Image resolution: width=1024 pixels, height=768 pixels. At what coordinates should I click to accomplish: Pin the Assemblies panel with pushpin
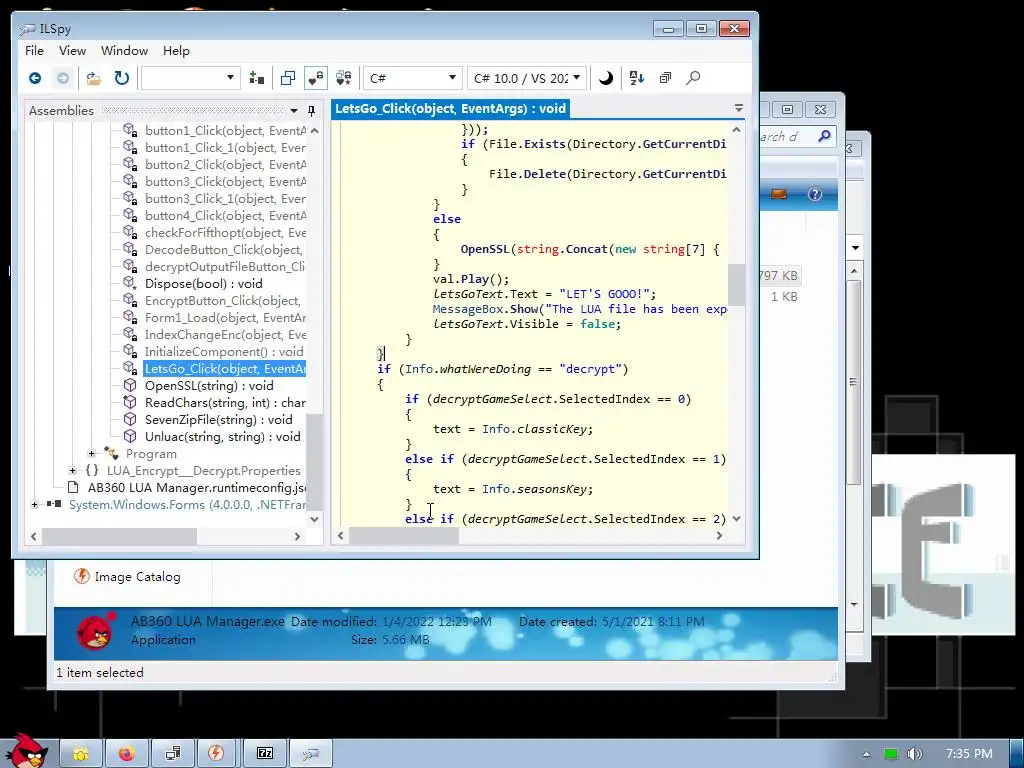click(x=312, y=111)
